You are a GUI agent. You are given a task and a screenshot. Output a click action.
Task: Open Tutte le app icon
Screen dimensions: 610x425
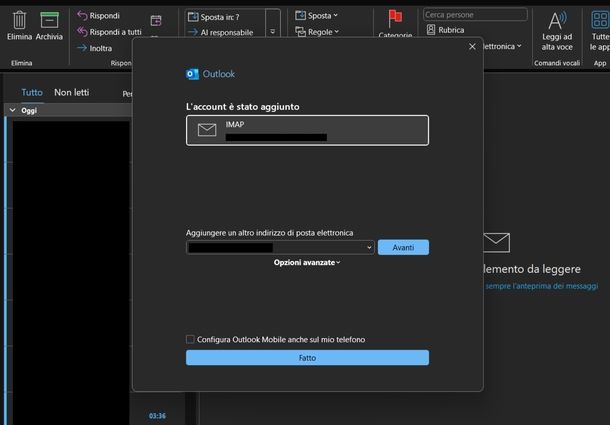(x=600, y=20)
